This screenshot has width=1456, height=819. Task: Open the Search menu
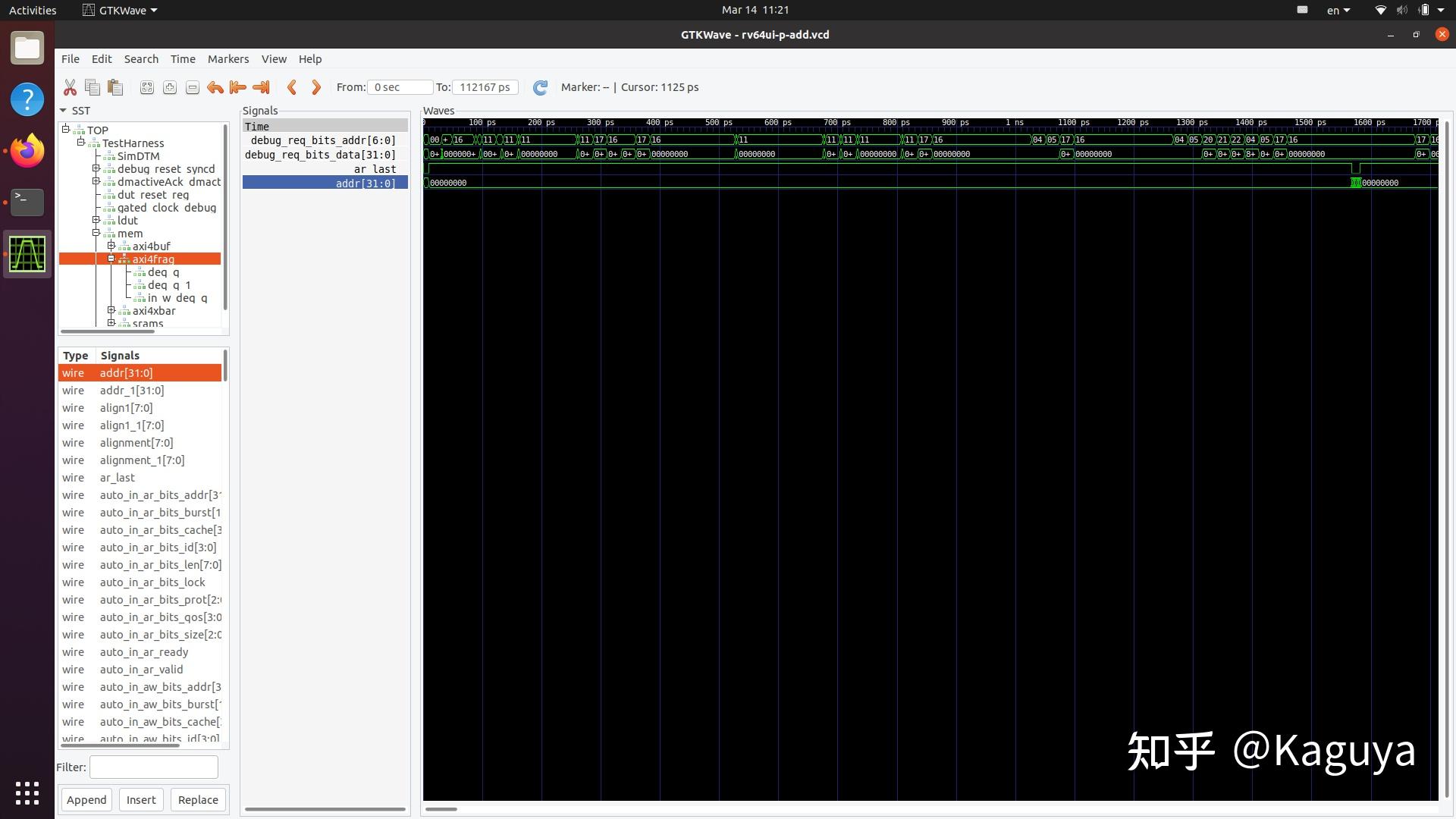[141, 59]
